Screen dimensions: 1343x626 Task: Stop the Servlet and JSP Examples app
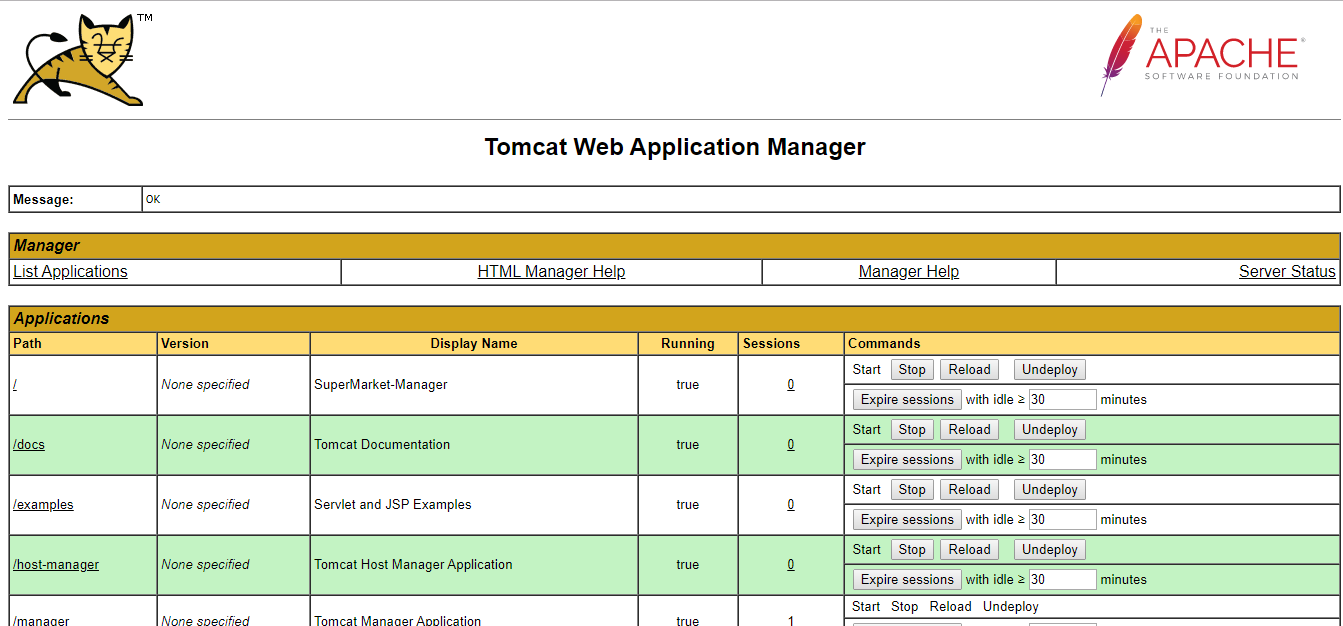pyautogui.click(x=912, y=490)
